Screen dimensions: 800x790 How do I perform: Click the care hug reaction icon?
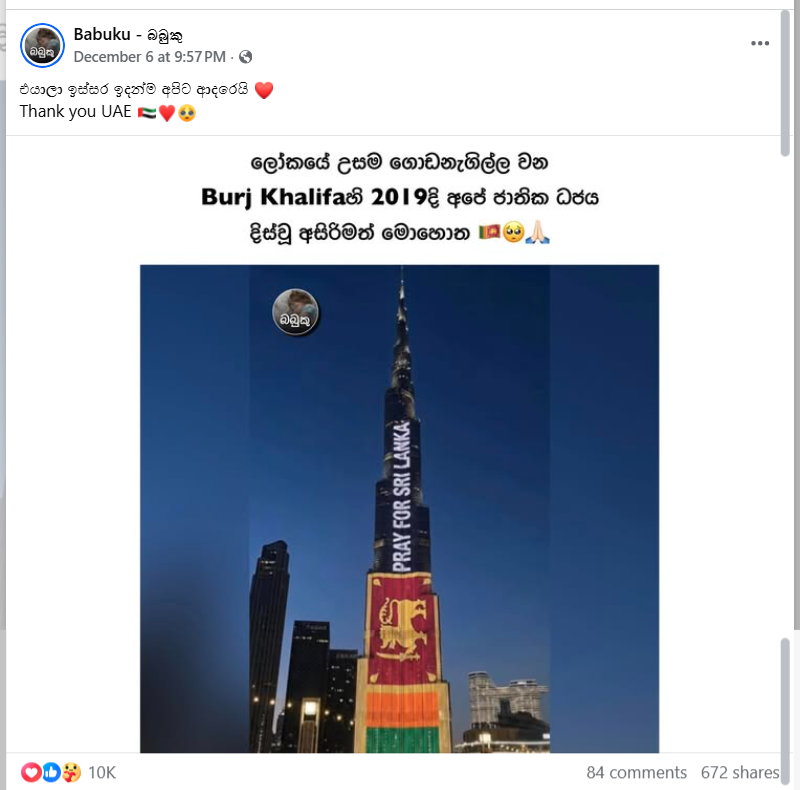(71, 772)
